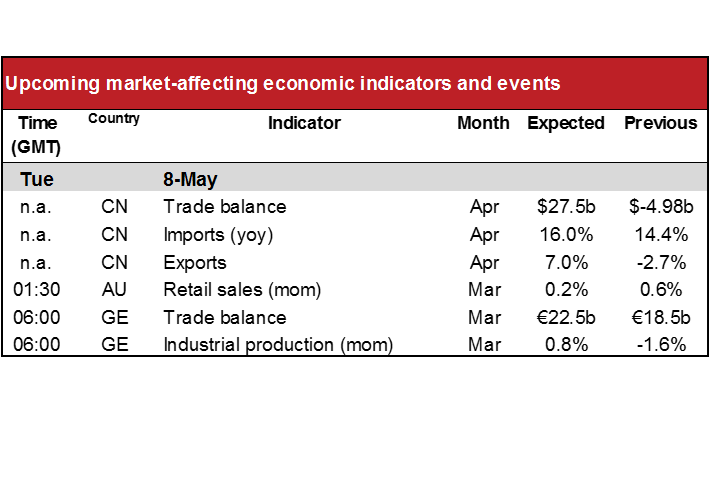The height and width of the screenshot is (490, 709).
Task: Select the Exports indicator cell
Action: 195,263
